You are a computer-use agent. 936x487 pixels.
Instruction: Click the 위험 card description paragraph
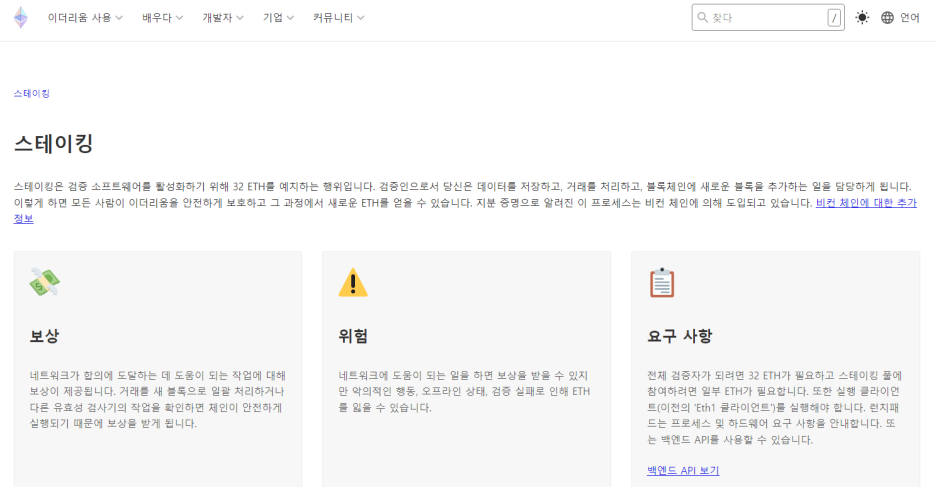pos(464,392)
